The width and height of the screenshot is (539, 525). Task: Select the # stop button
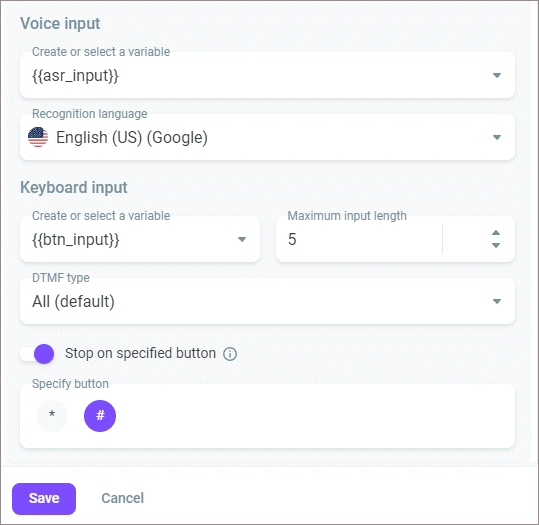100,416
